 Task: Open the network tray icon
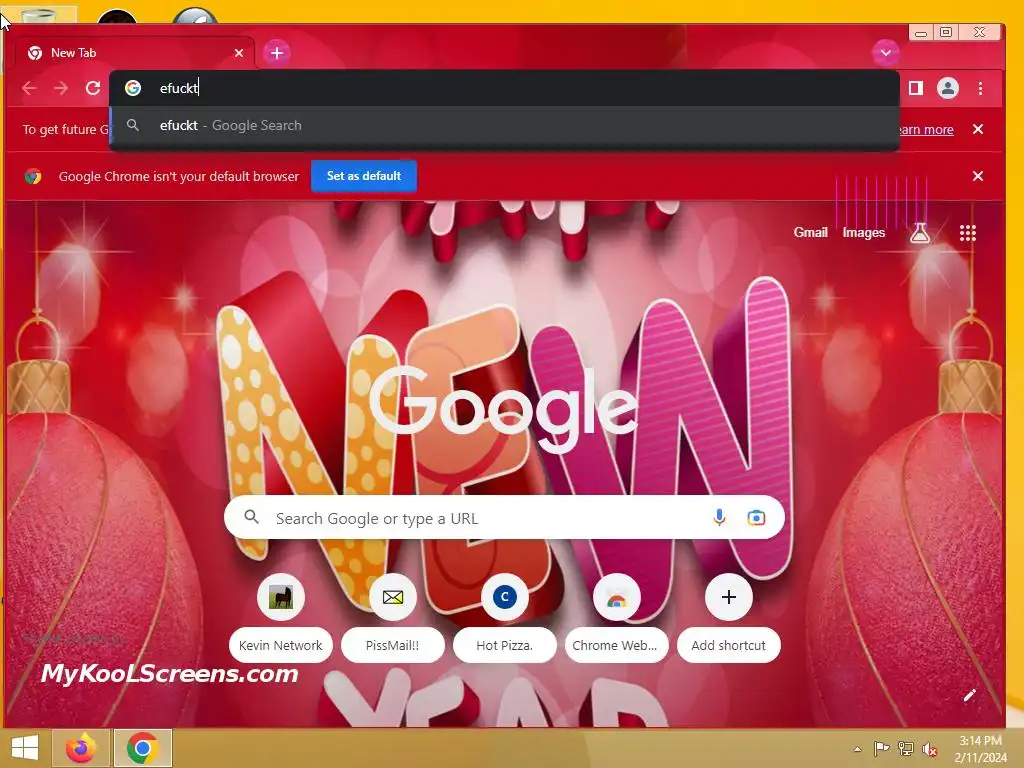[x=906, y=748]
